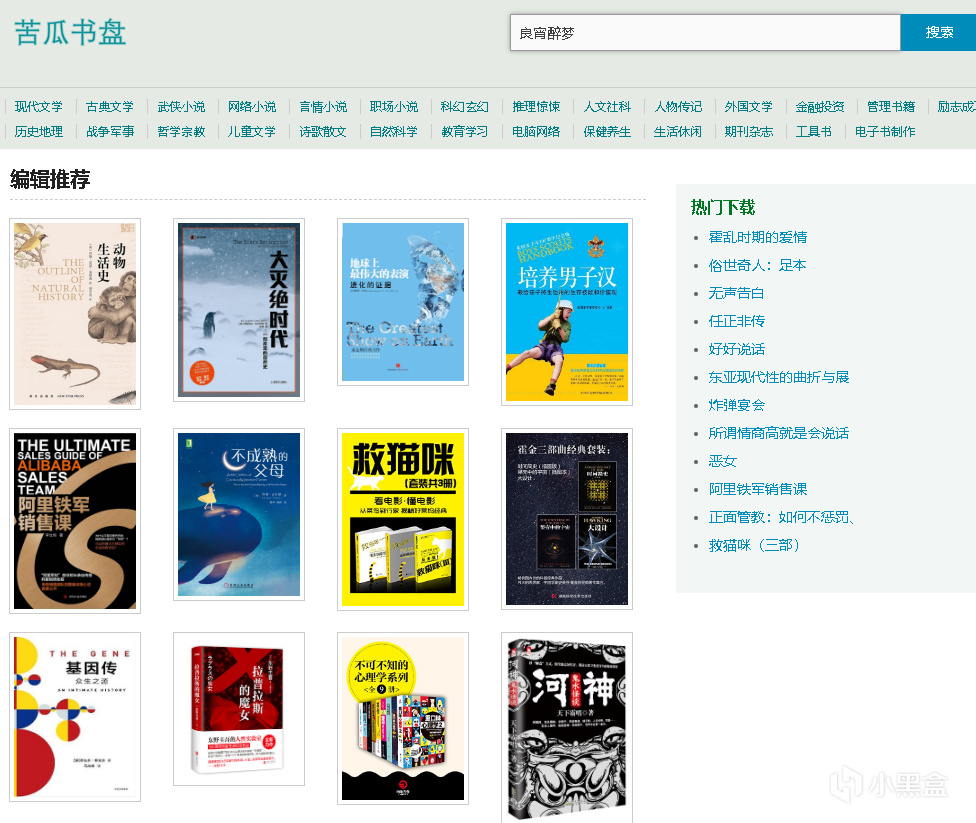
Task: Open the 拉普拉斯的魔女 book cover
Action: [x=239, y=709]
